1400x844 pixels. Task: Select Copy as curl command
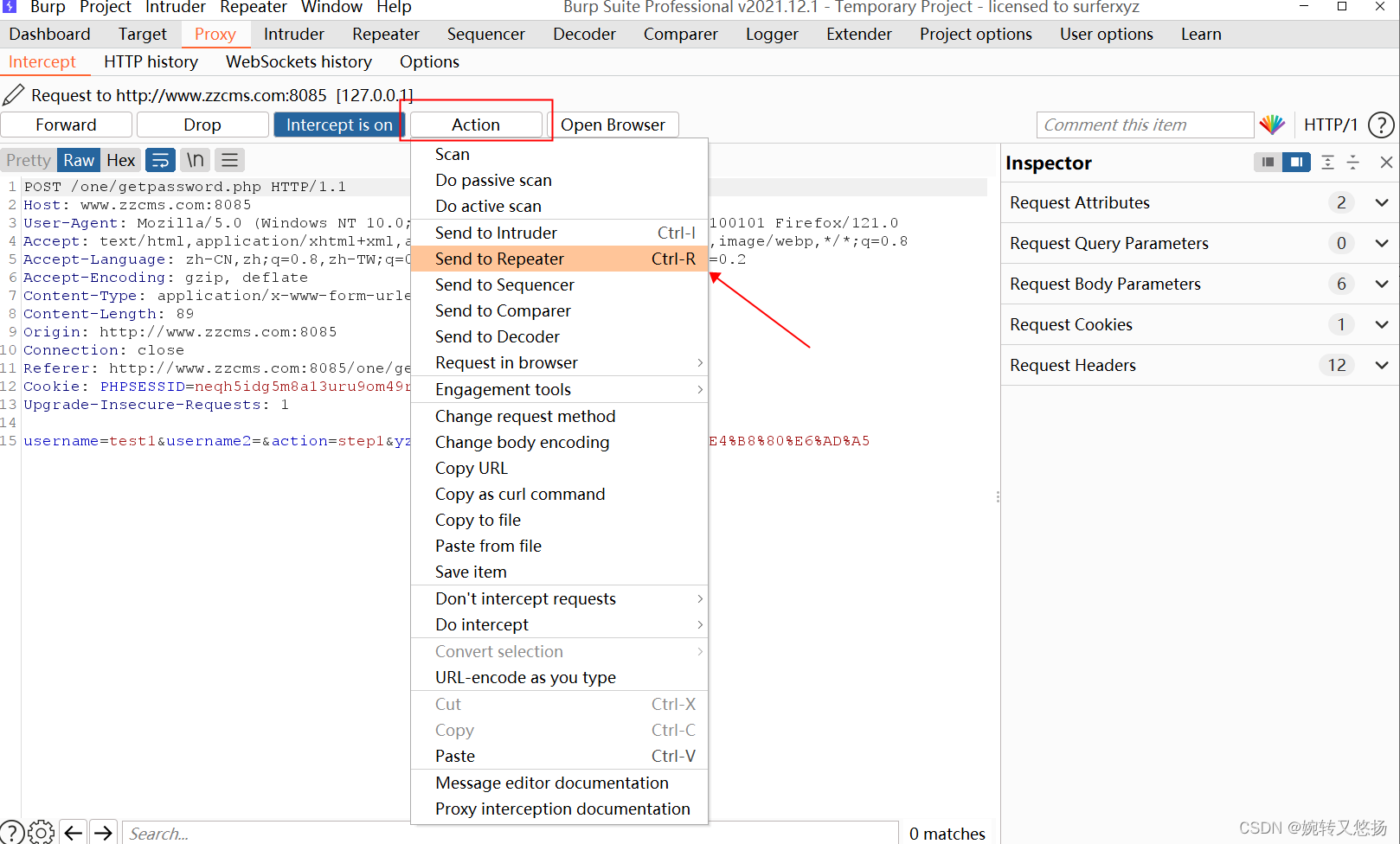tap(559, 494)
